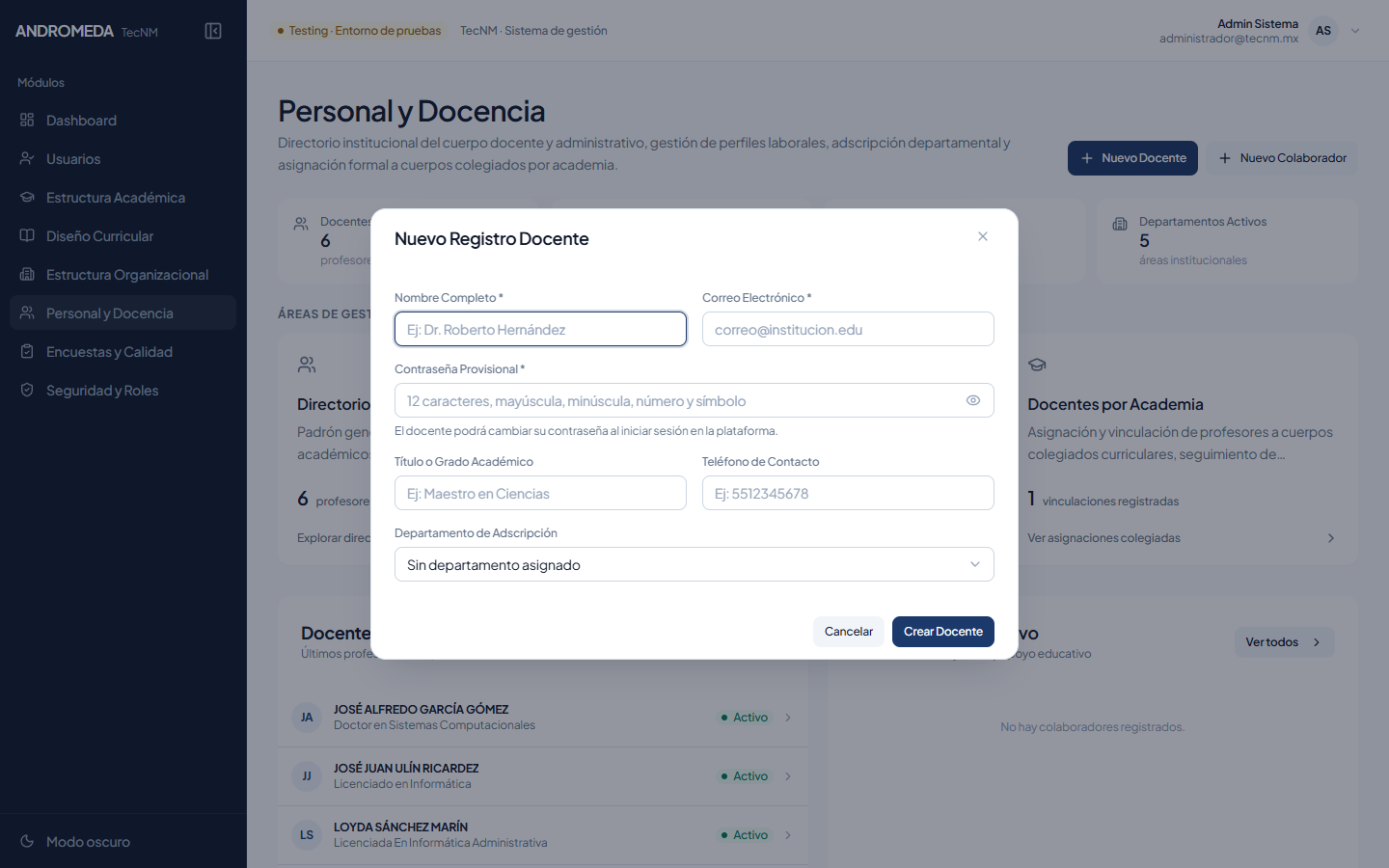Click the Contraseña Provisional field

click(x=694, y=400)
